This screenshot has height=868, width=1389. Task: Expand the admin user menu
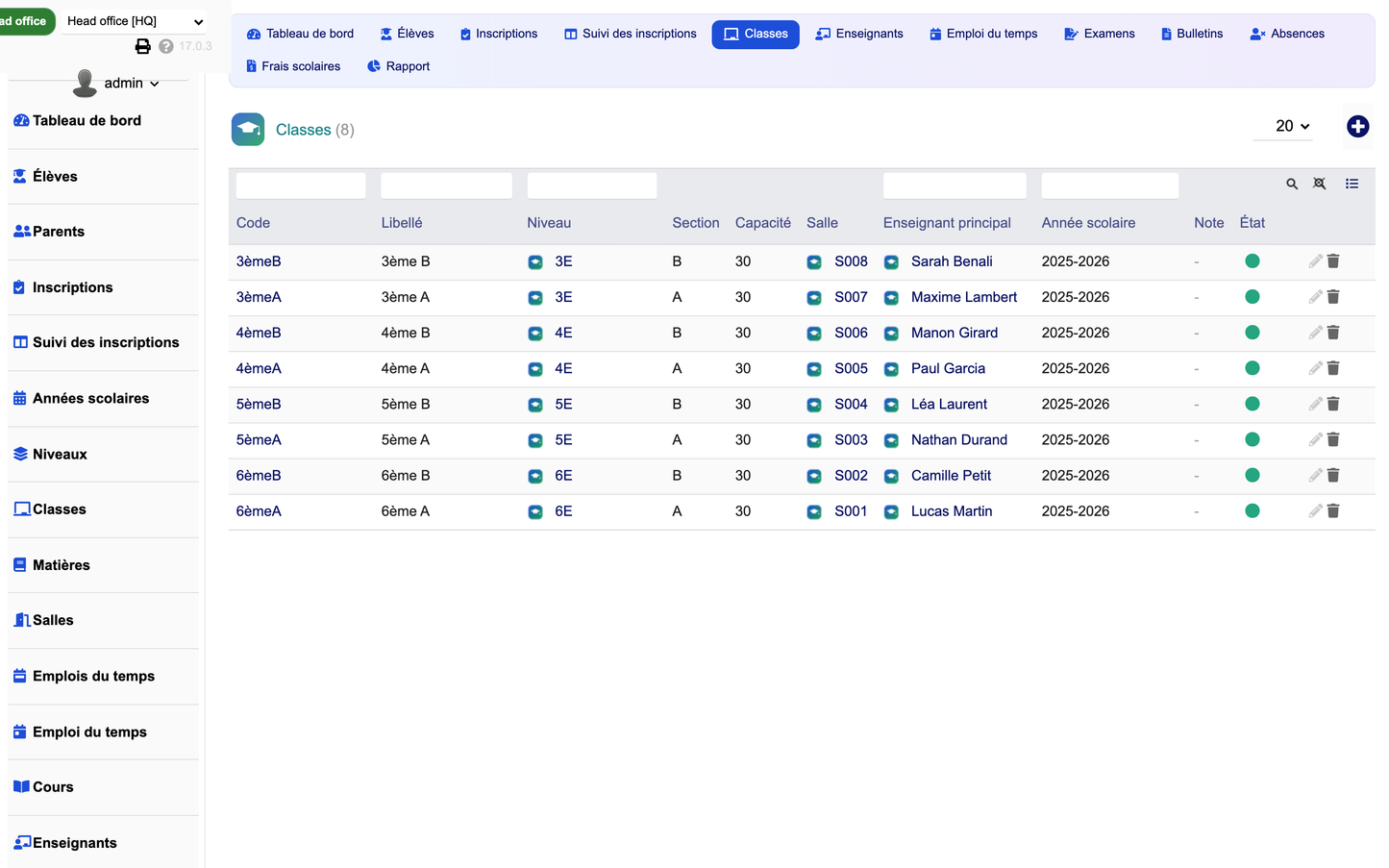coord(132,84)
